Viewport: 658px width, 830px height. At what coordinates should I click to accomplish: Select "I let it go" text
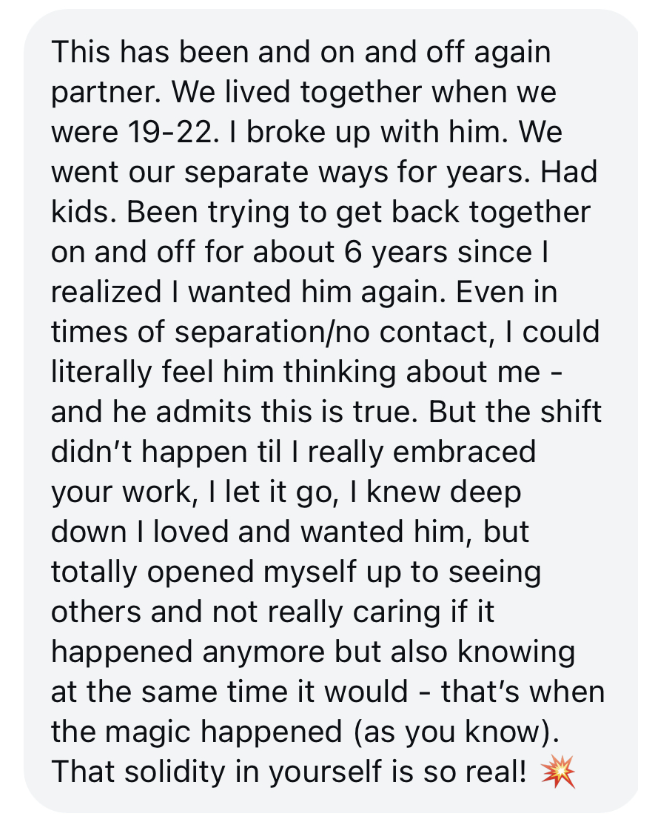click(x=274, y=492)
